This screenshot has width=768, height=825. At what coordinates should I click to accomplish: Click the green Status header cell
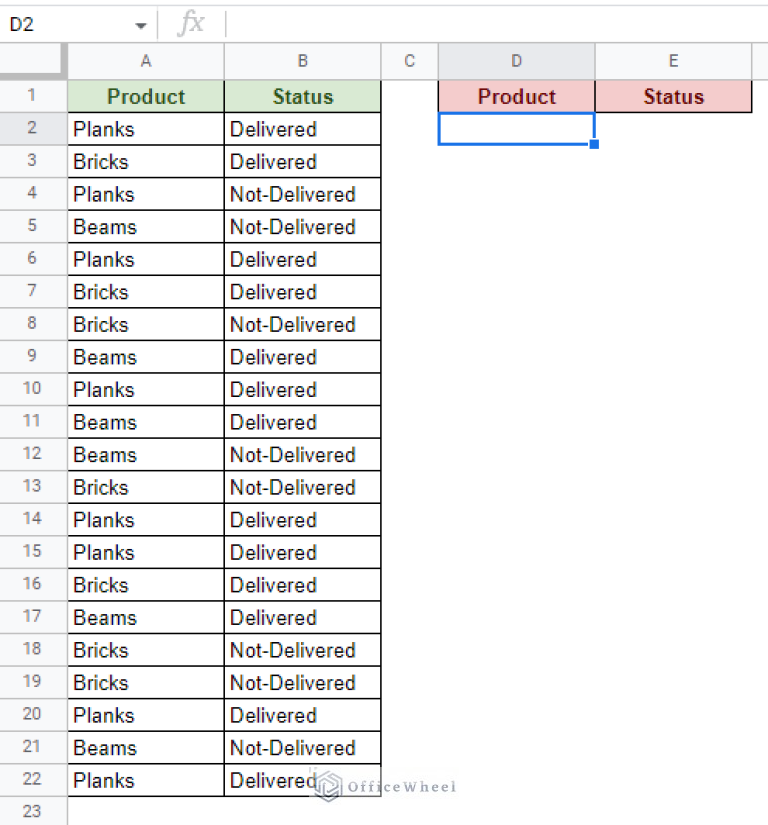[302, 96]
